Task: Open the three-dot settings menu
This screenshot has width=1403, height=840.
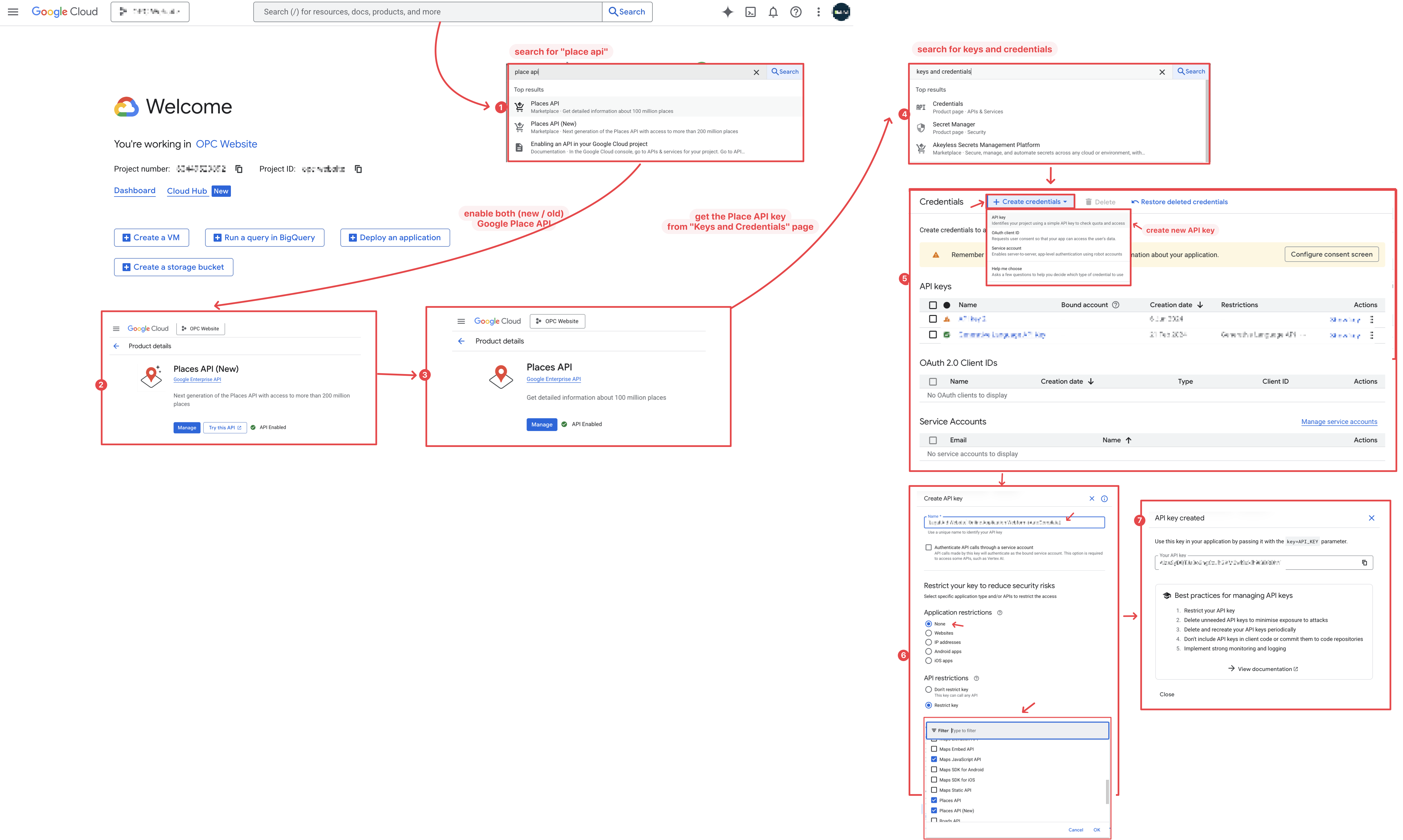Action: (818, 12)
